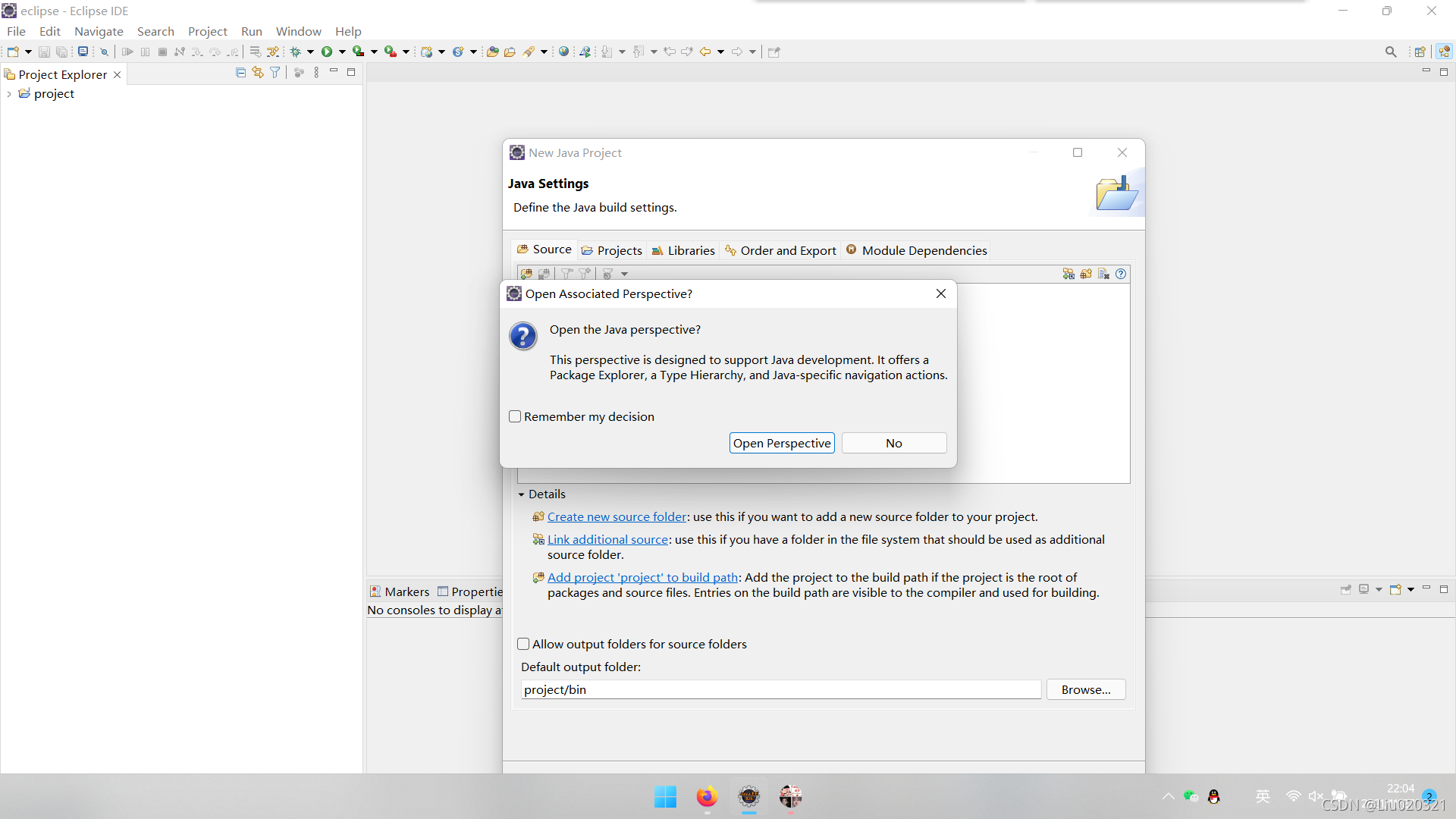Open the Run button dropdown arrow
1456x819 pixels.
(342, 52)
